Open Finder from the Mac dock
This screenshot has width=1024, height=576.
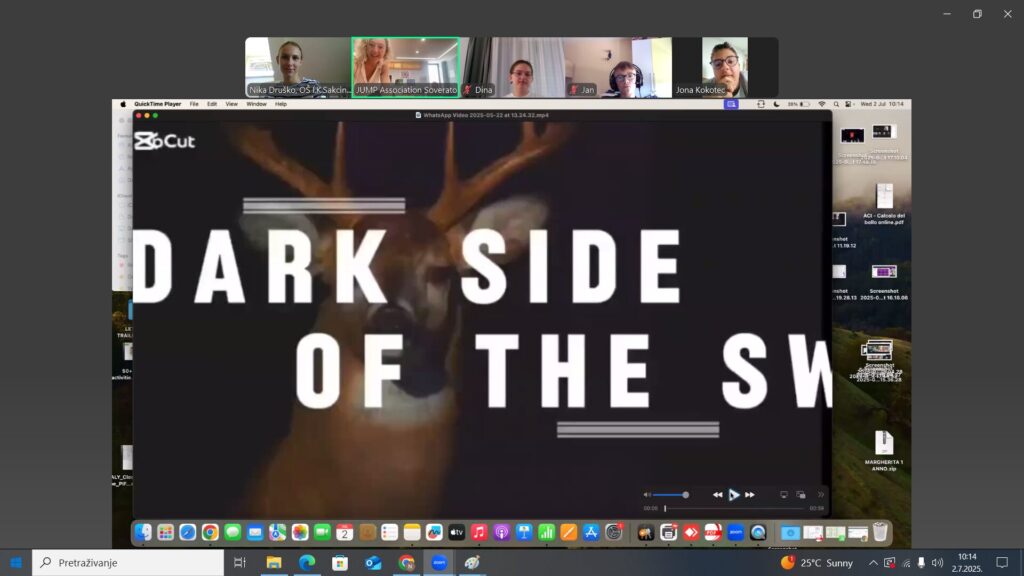(x=143, y=532)
